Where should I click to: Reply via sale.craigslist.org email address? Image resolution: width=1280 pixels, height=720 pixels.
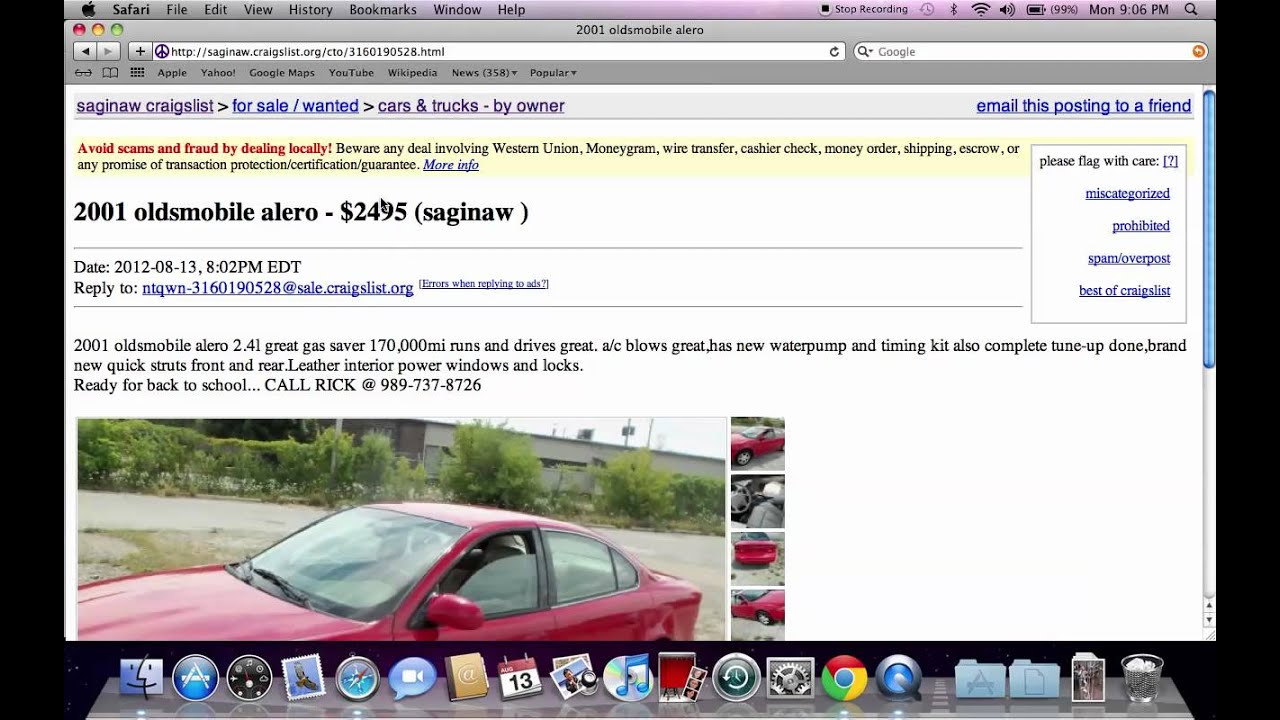pyautogui.click(x=278, y=288)
